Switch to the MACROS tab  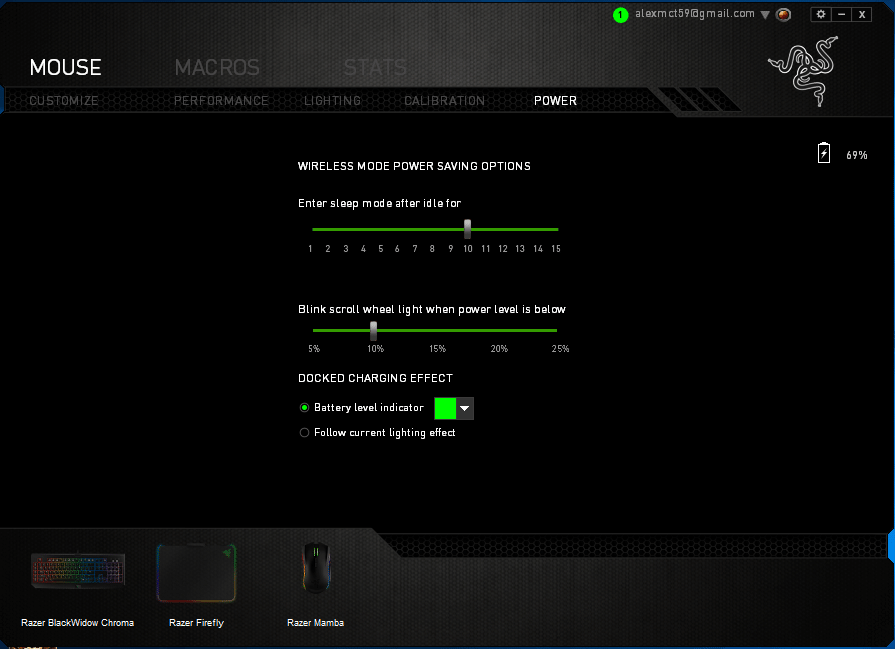tap(217, 67)
